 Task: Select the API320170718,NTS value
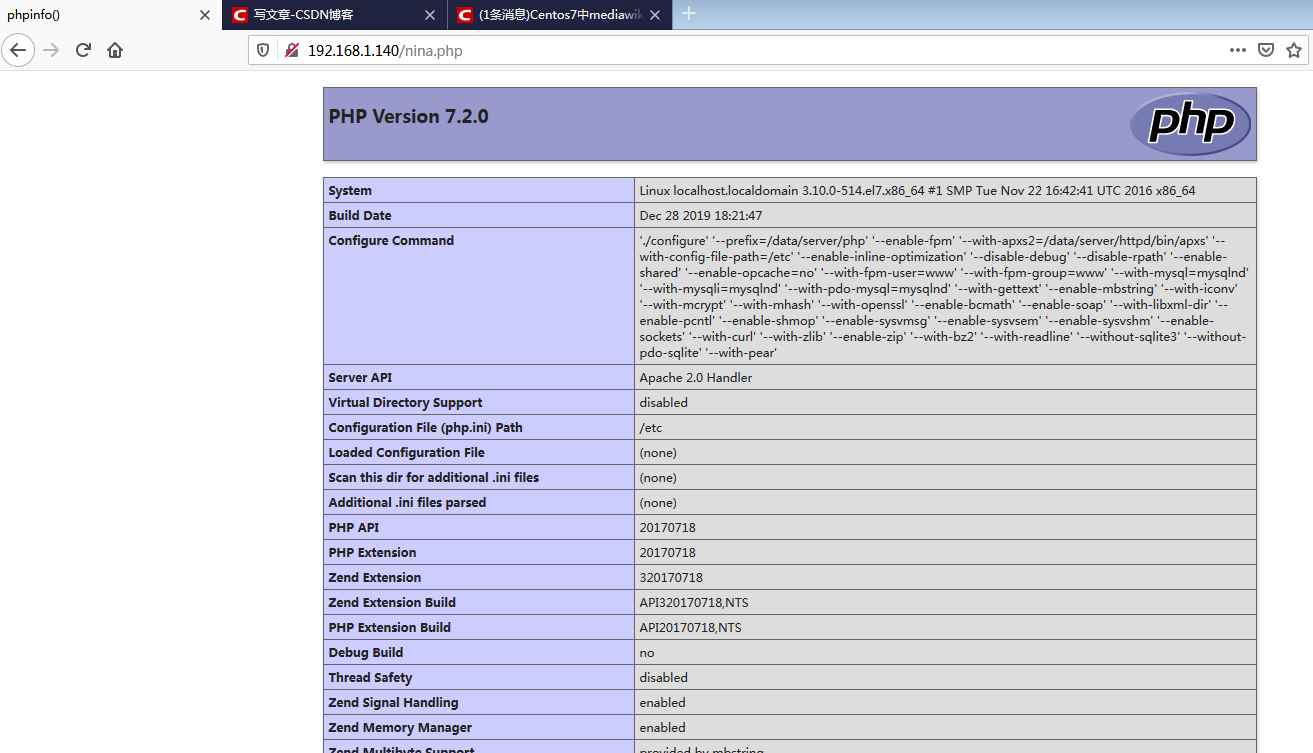[694, 603]
